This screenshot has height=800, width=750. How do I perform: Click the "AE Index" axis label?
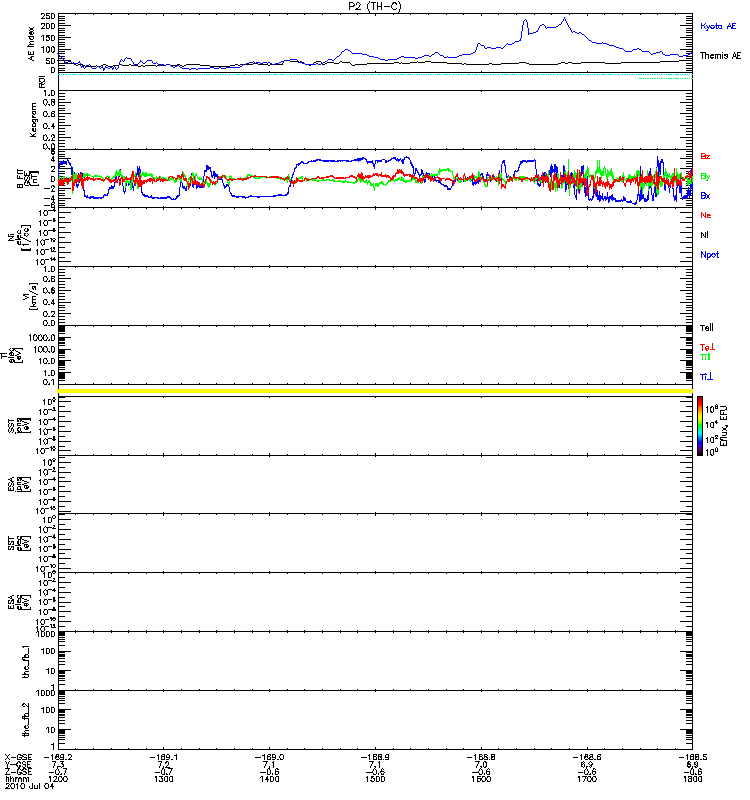32,44
